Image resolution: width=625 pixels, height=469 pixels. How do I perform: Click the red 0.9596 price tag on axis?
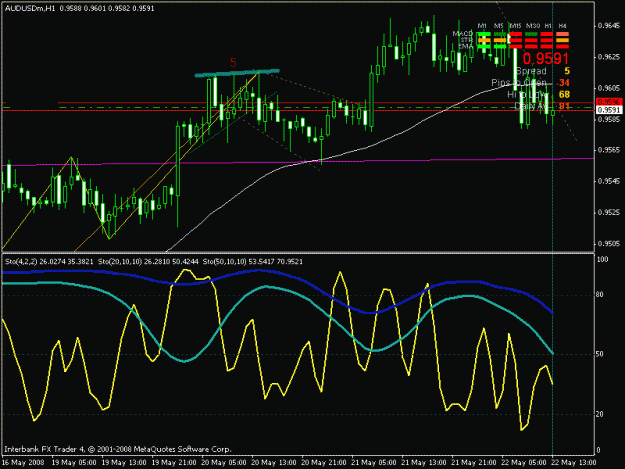(608, 102)
